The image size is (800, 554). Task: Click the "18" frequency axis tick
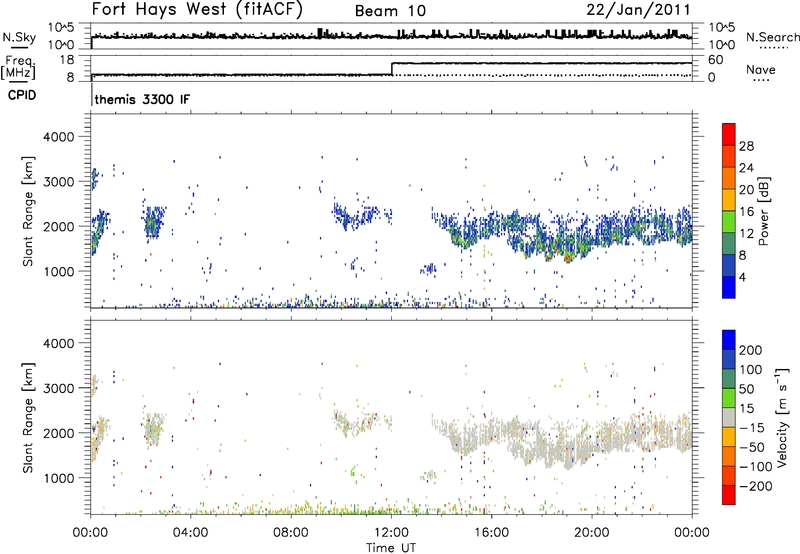pos(67,60)
